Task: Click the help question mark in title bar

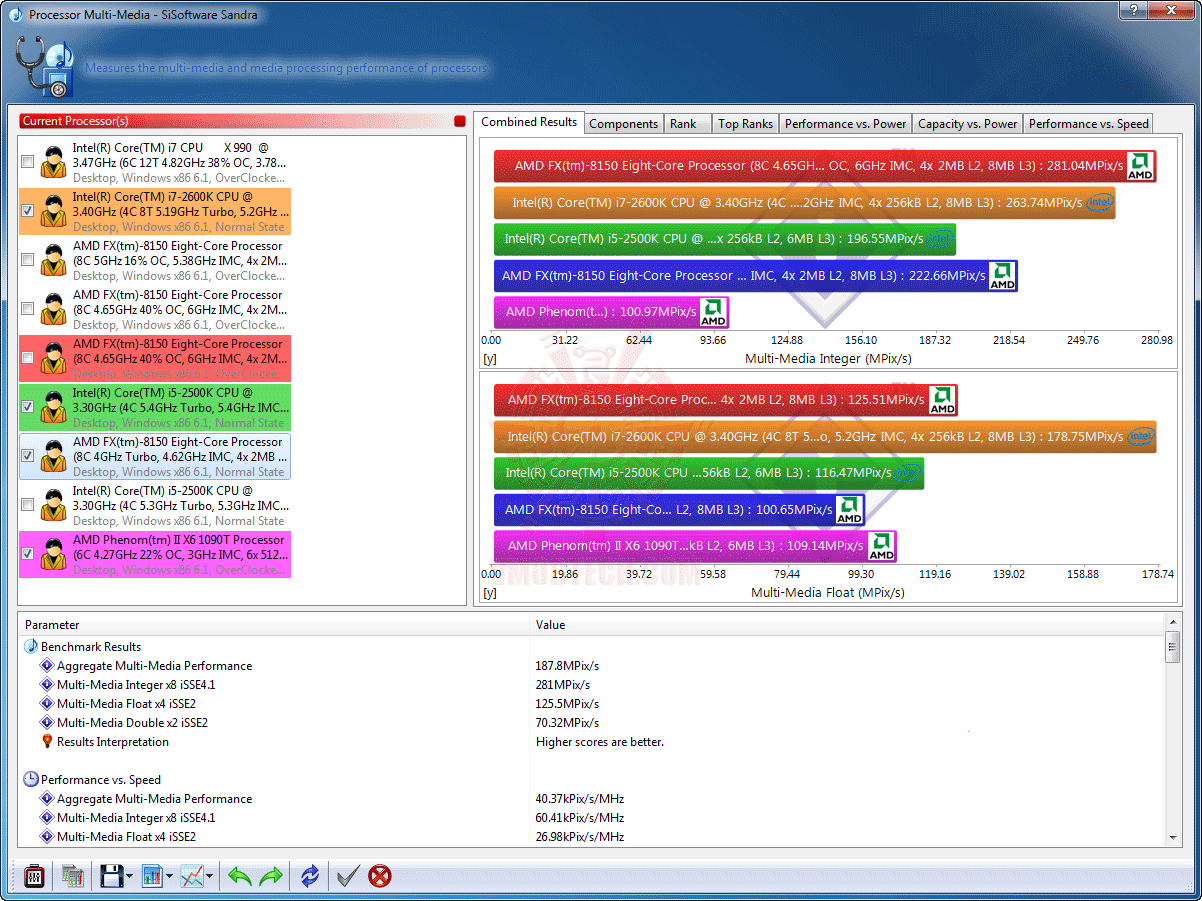Action: (x=1132, y=10)
